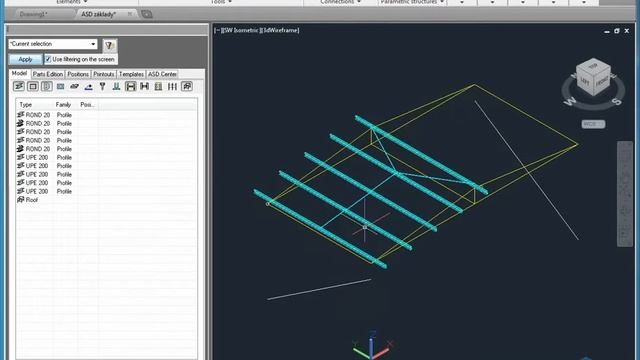Switch to the Printouts tab
640x360 pixels.
(x=104, y=74)
